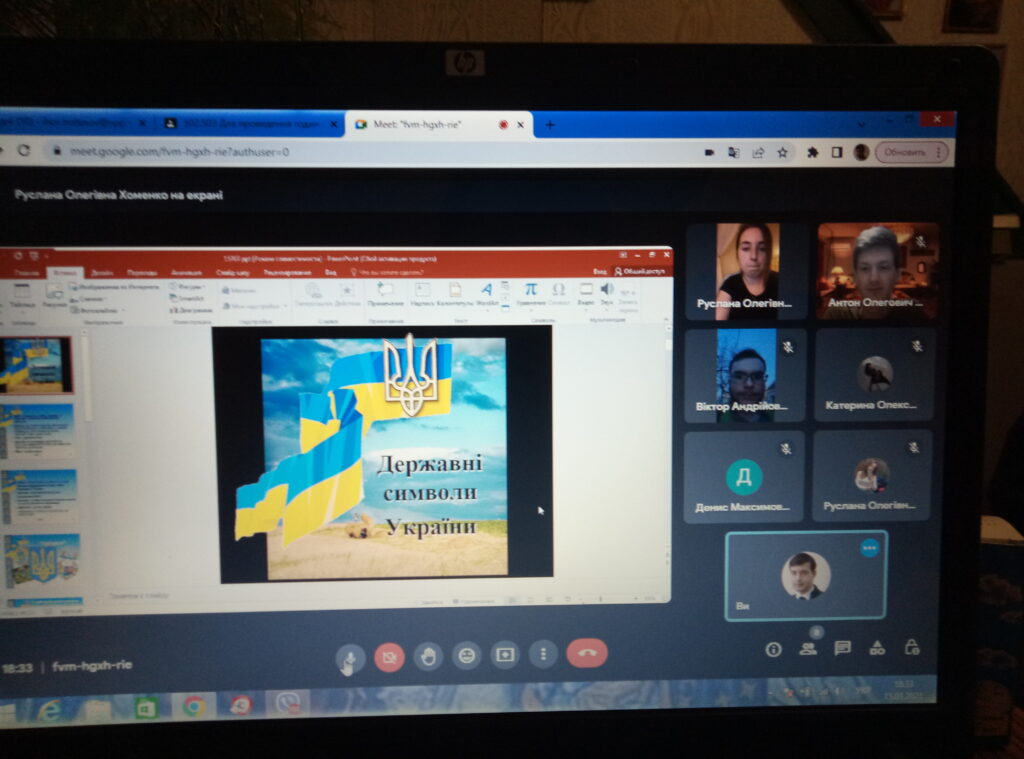Toggle the microphone in Meet controls
Viewport: 1024px width, 759px height.
[349, 656]
